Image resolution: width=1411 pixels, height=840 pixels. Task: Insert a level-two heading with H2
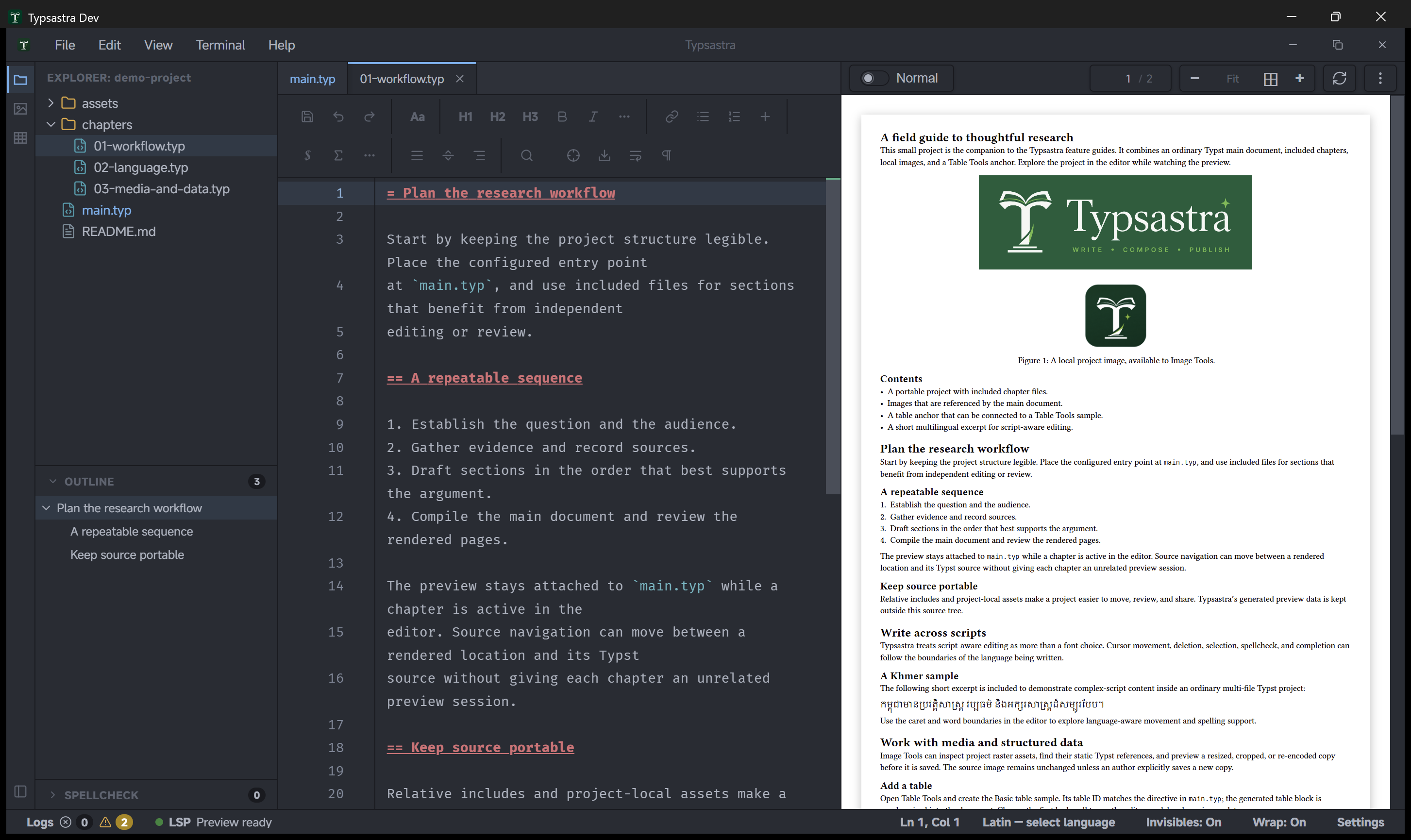coord(498,117)
